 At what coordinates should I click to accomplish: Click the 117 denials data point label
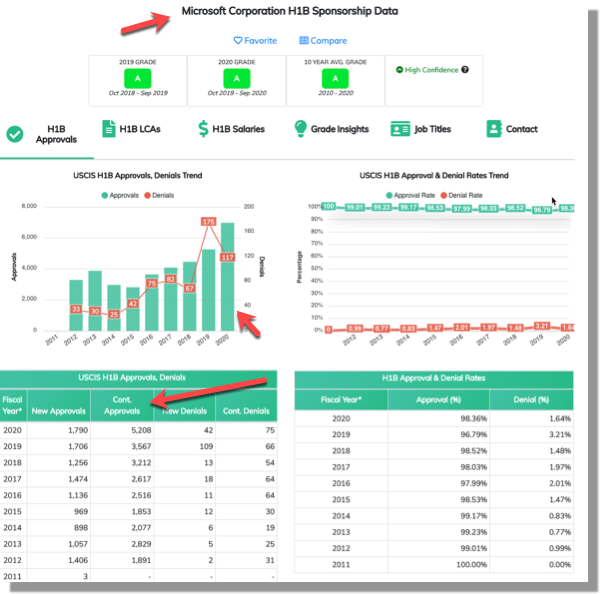pyautogui.click(x=228, y=257)
